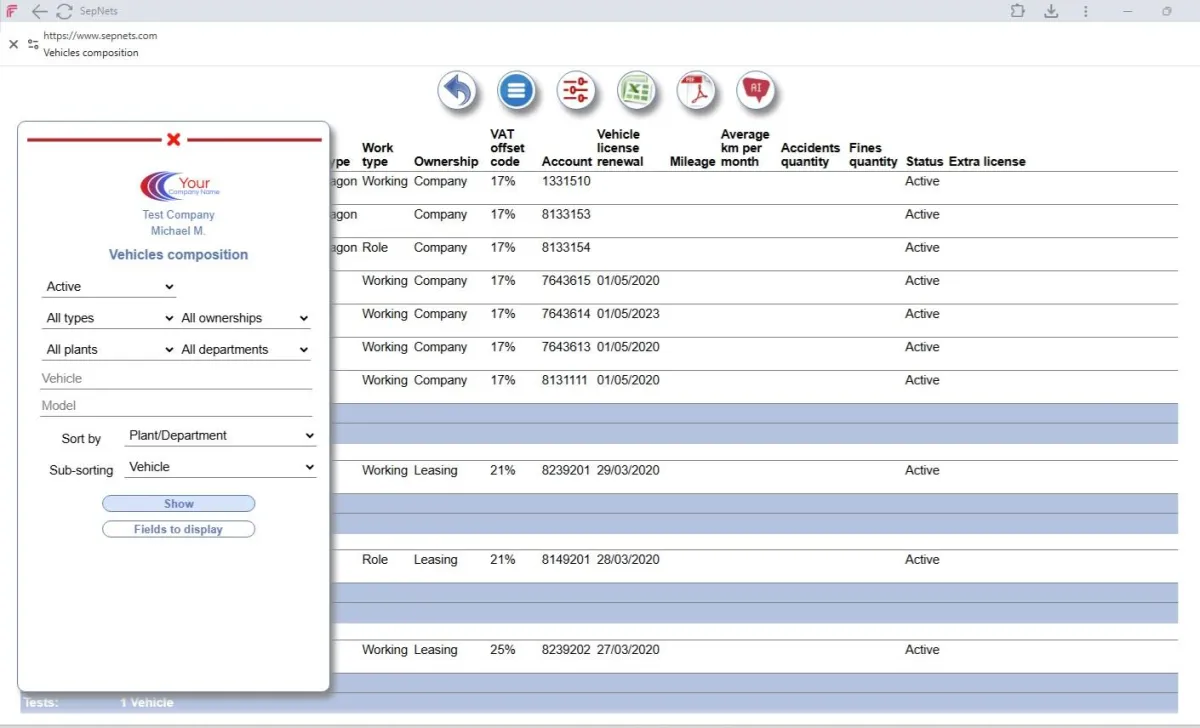Viewport: 1200px width, 728px height.
Task: Close the filter panel with the red X
Action: tap(174, 139)
